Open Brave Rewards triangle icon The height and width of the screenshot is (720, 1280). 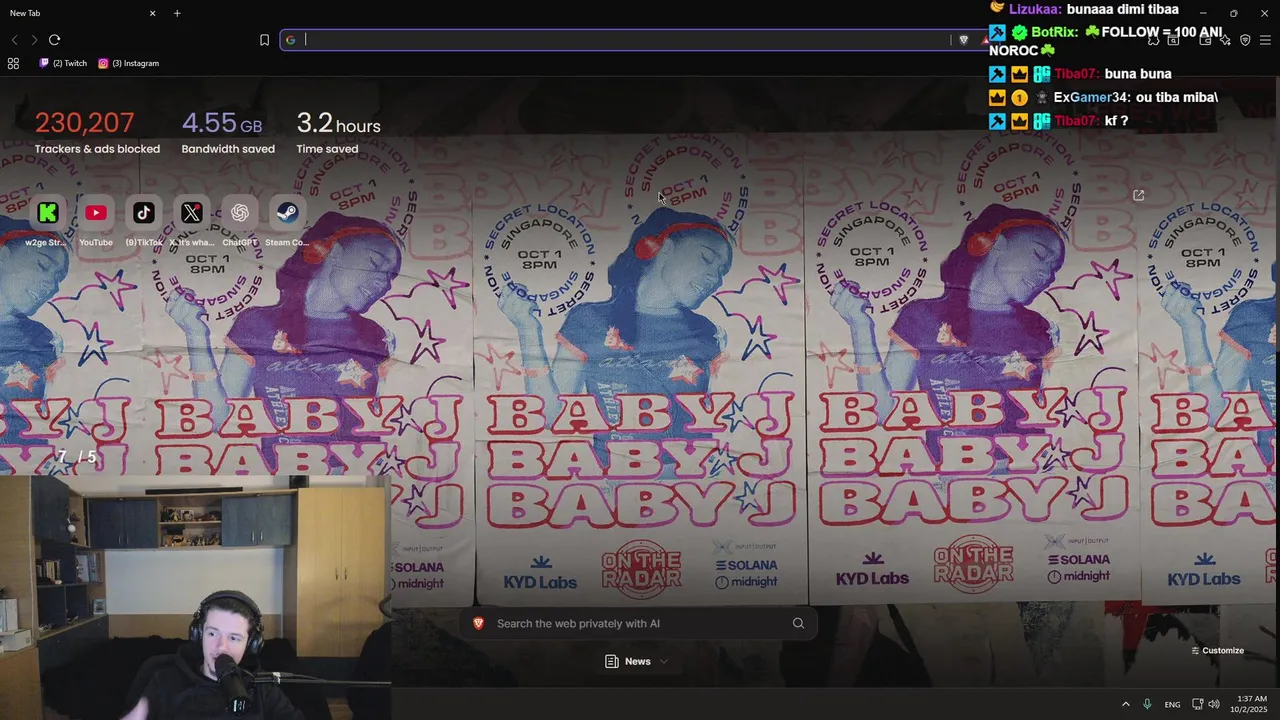[x=984, y=40]
